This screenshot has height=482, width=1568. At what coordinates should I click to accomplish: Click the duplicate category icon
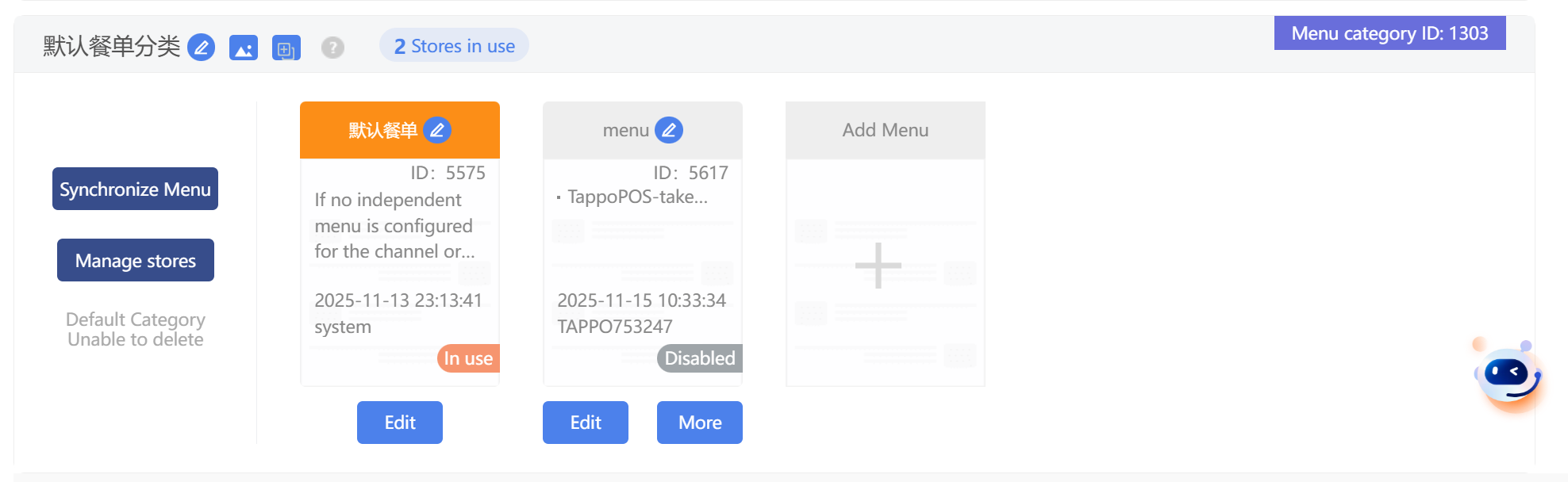coord(286,48)
